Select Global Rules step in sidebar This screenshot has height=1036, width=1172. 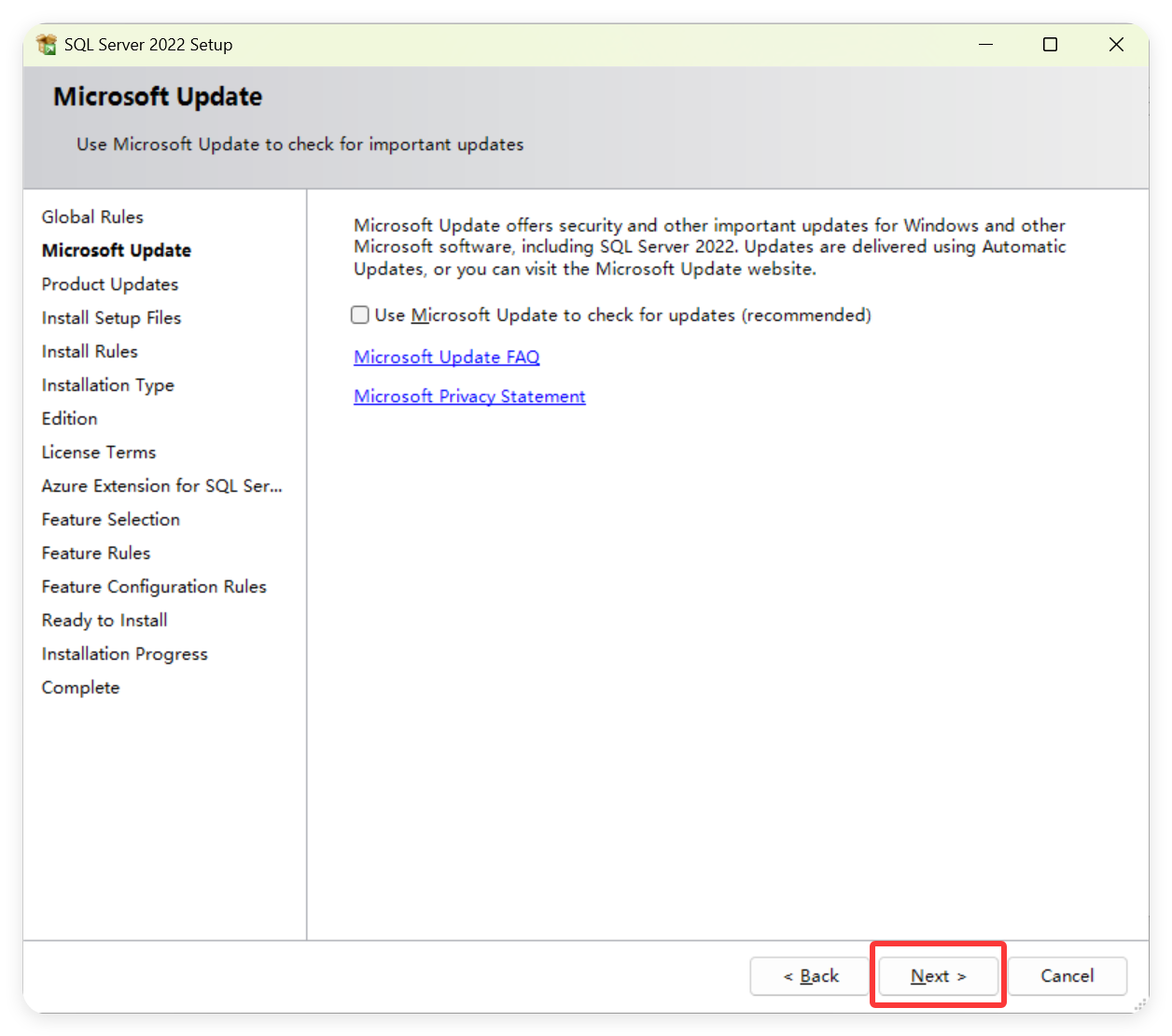(x=92, y=217)
